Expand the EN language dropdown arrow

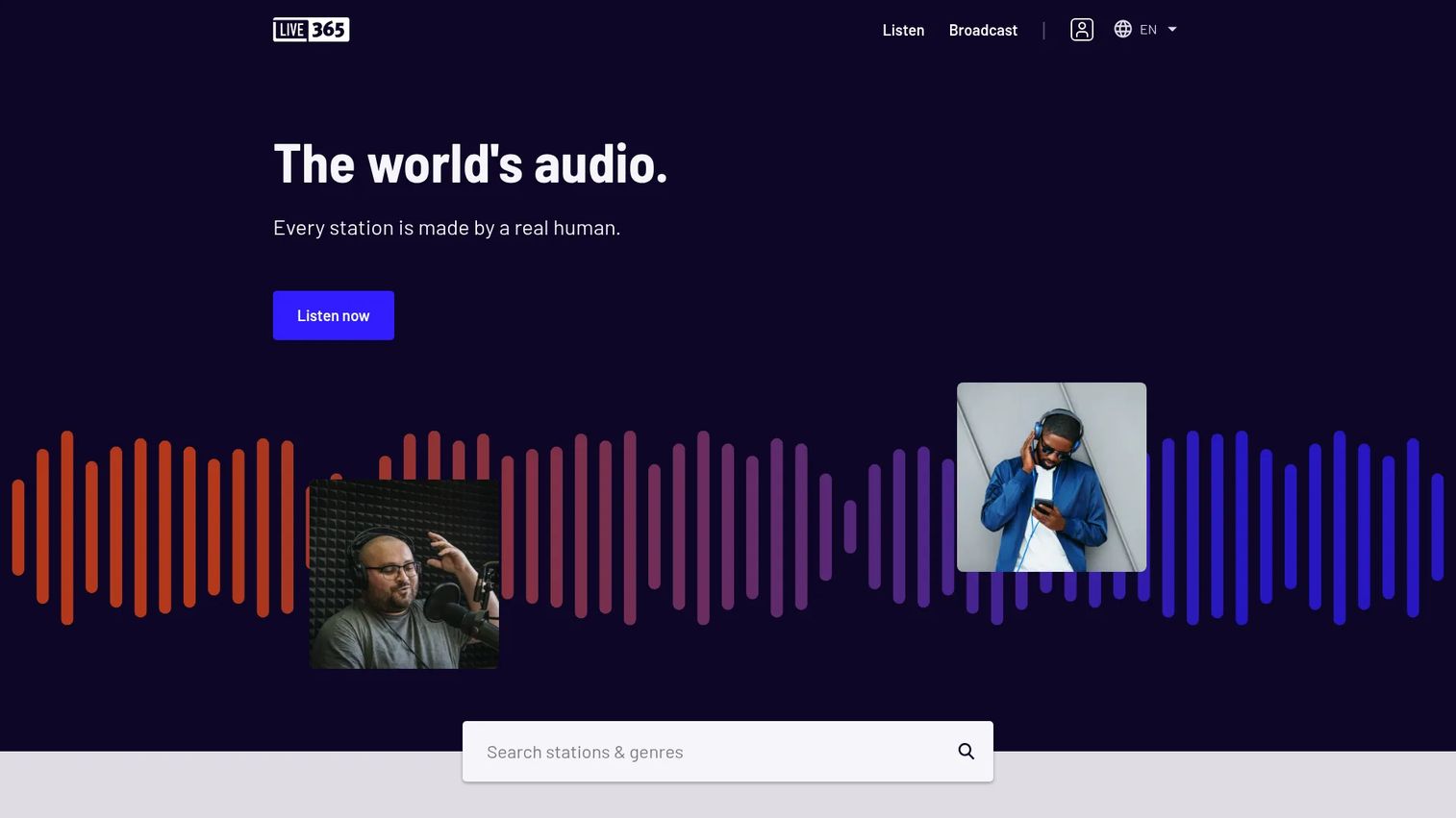(x=1172, y=30)
